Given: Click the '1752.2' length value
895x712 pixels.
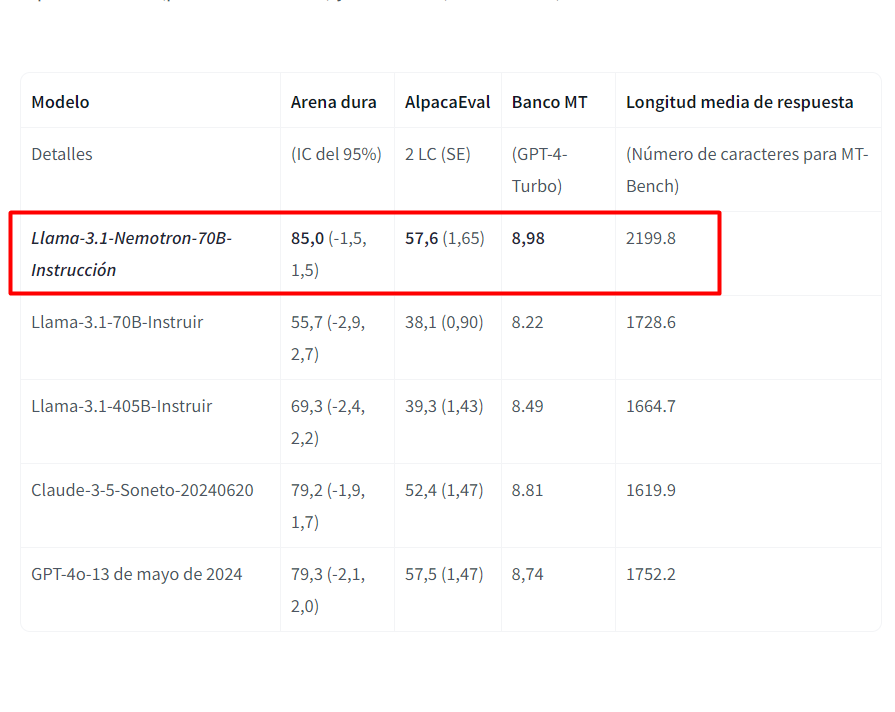Looking at the screenshot, I should pyautogui.click(x=651, y=574).
